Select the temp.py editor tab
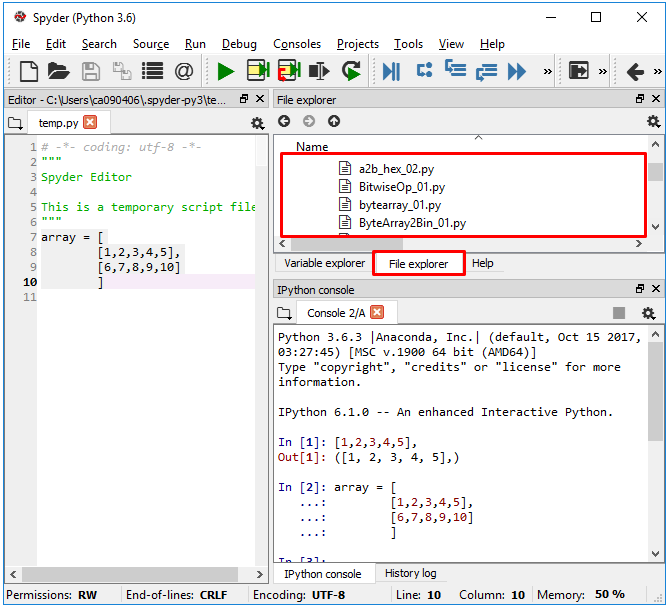The height and width of the screenshot is (607, 671). pos(59,123)
